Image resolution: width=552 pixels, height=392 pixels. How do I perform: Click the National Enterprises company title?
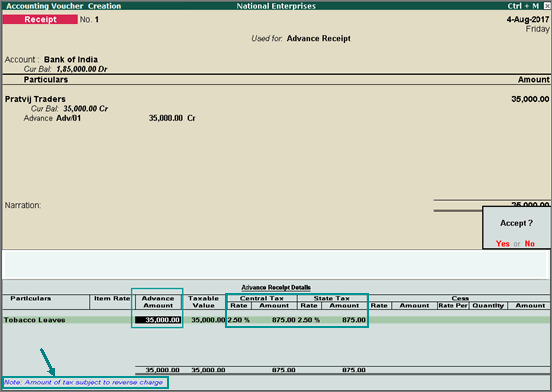(x=276, y=6)
